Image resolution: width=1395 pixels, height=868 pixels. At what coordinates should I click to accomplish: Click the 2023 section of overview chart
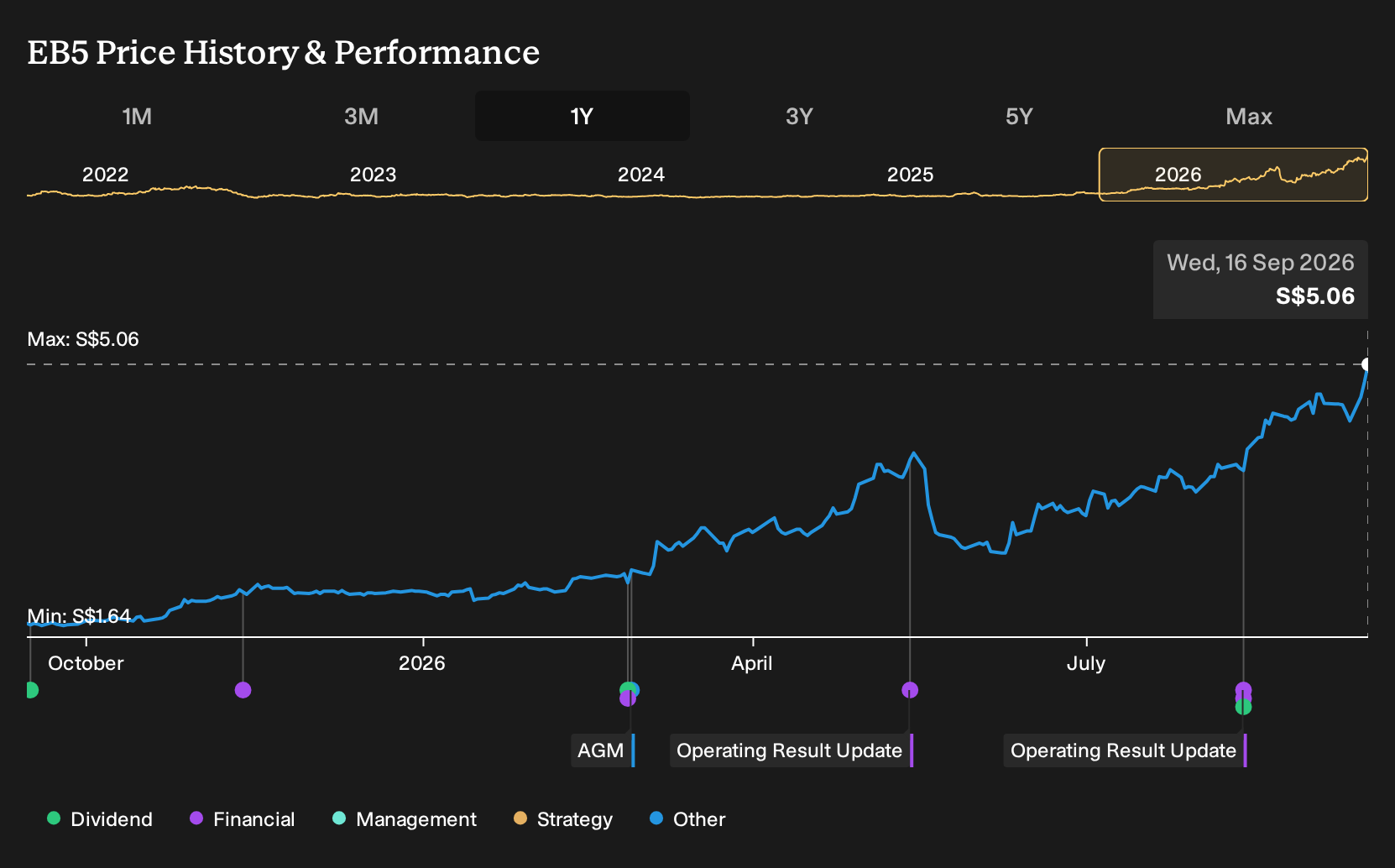click(373, 175)
